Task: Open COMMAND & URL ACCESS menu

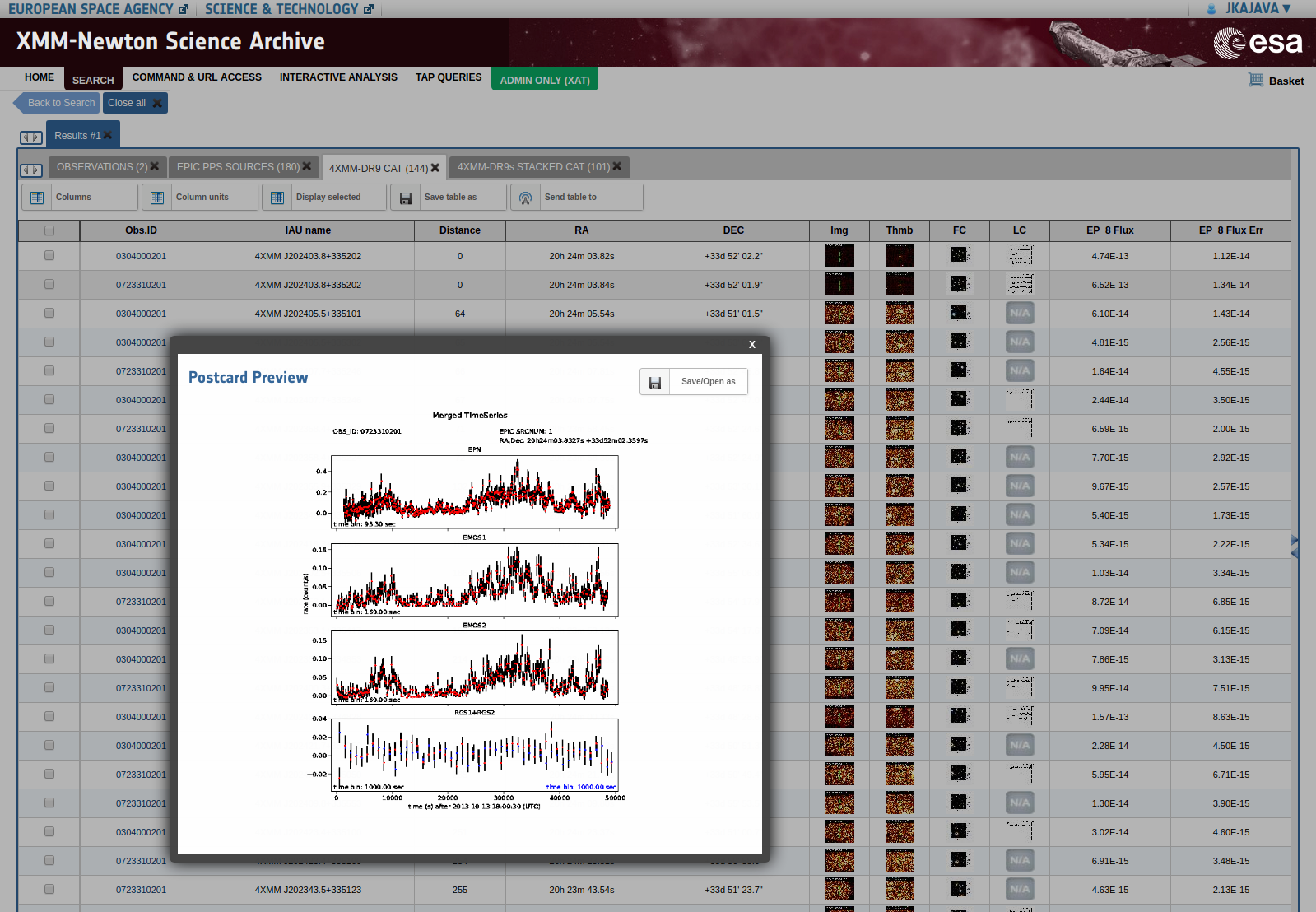Action: click(197, 77)
